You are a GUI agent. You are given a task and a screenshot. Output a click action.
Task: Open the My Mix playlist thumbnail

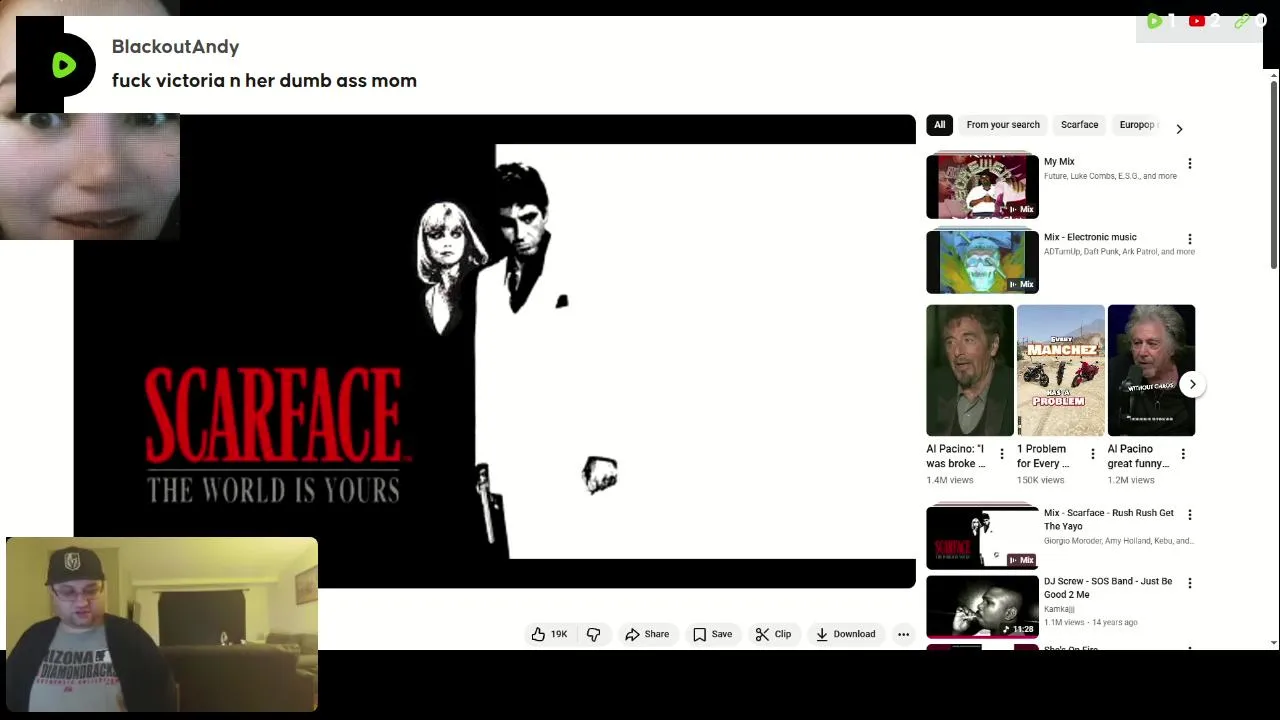982,186
